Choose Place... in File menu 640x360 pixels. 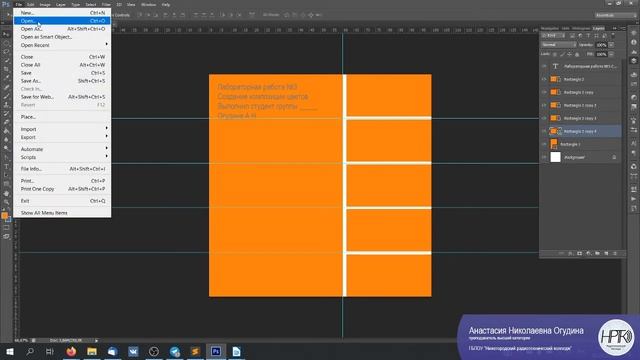(62, 117)
